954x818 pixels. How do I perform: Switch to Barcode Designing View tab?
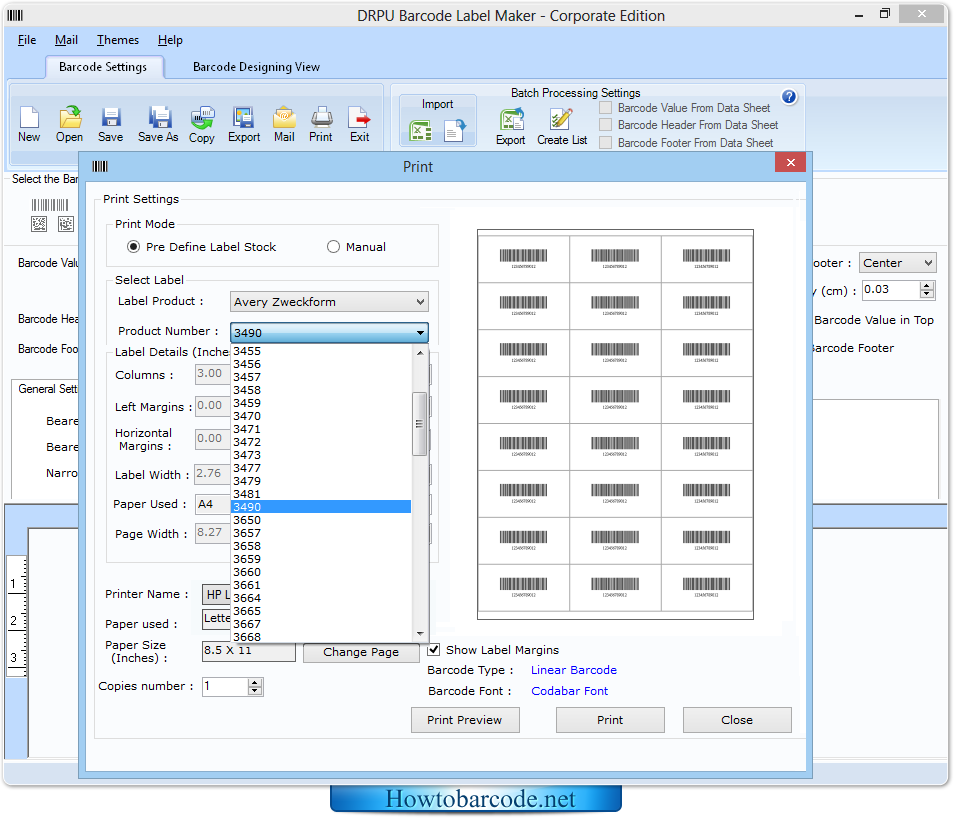click(x=256, y=67)
